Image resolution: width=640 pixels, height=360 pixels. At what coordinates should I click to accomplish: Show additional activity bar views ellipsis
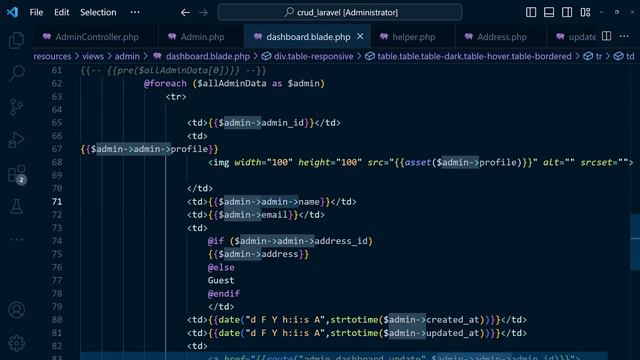tap(16, 240)
